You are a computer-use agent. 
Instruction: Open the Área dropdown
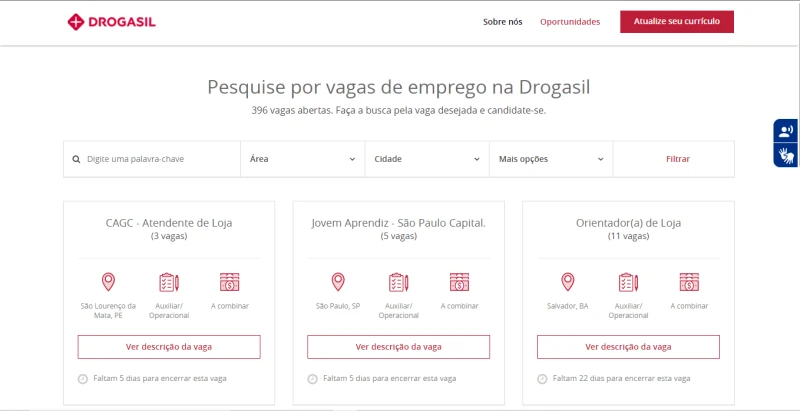click(303, 159)
